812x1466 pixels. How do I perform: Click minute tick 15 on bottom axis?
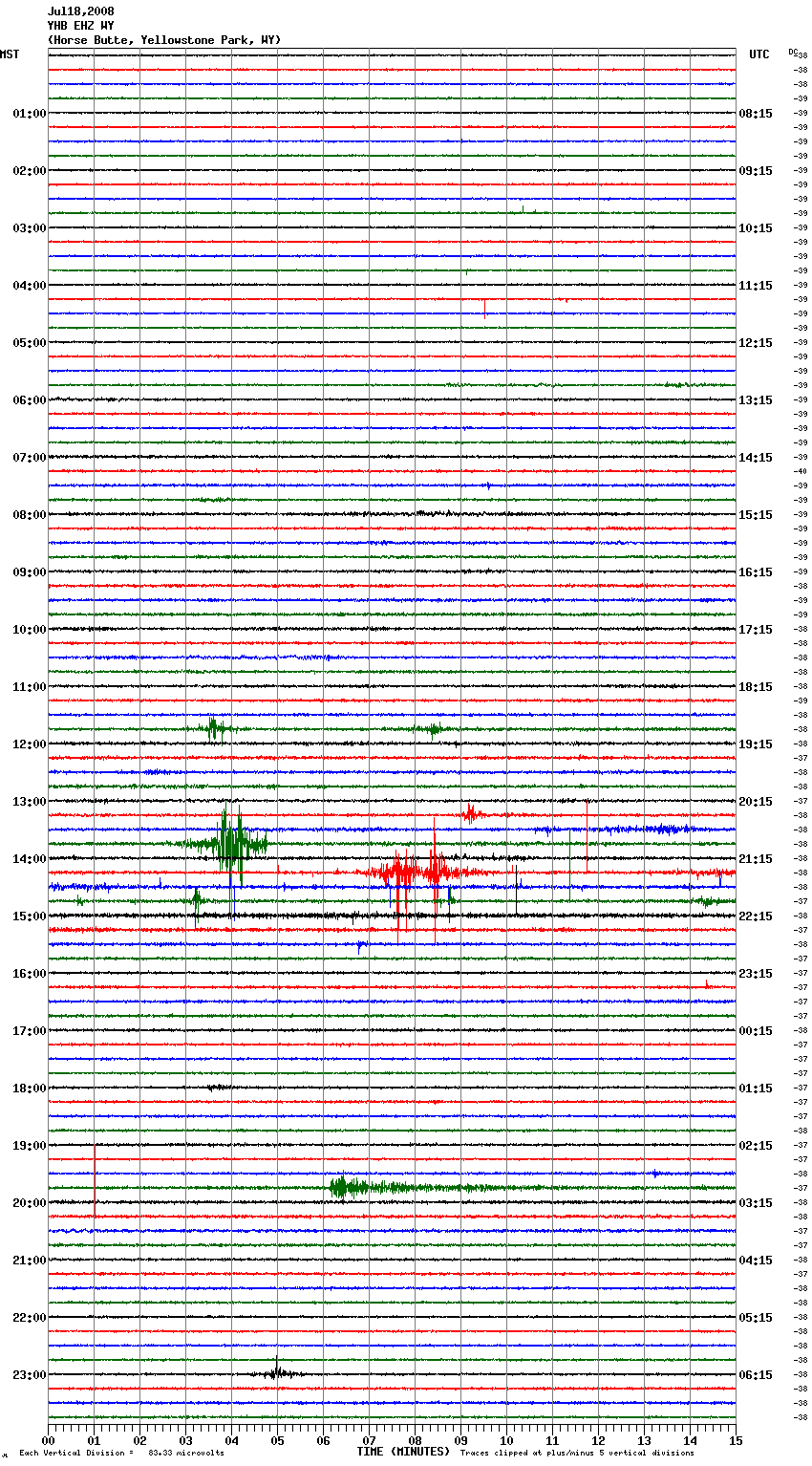pos(736,1440)
